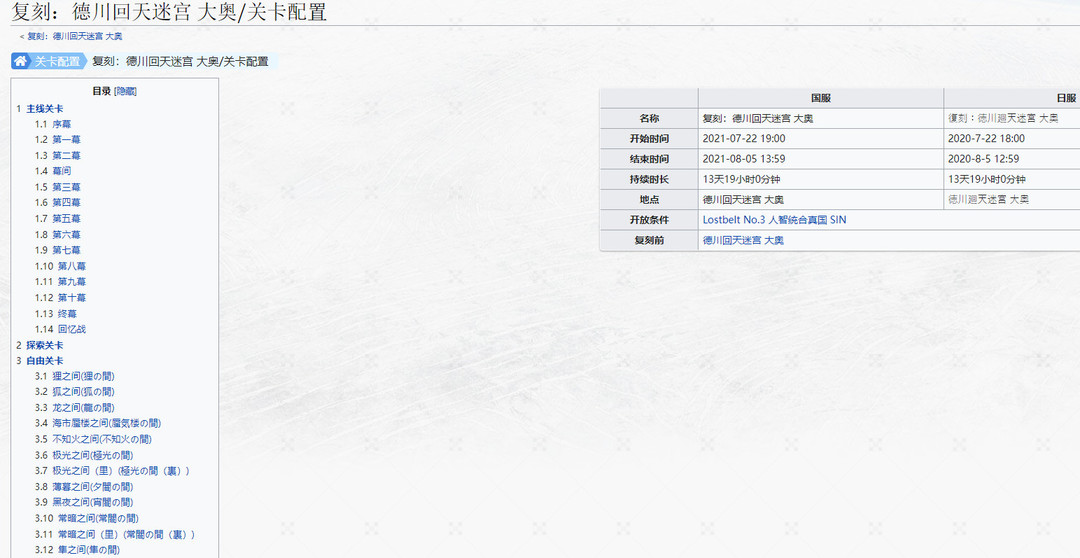Go to 终幕 section
This screenshot has width=1080, height=558.
click(66, 313)
